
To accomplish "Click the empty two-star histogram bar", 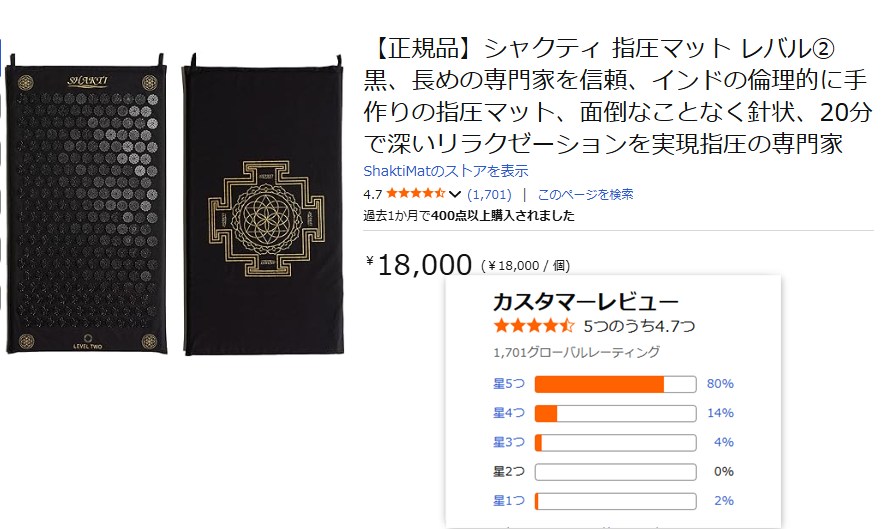I will (x=615, y=471).
